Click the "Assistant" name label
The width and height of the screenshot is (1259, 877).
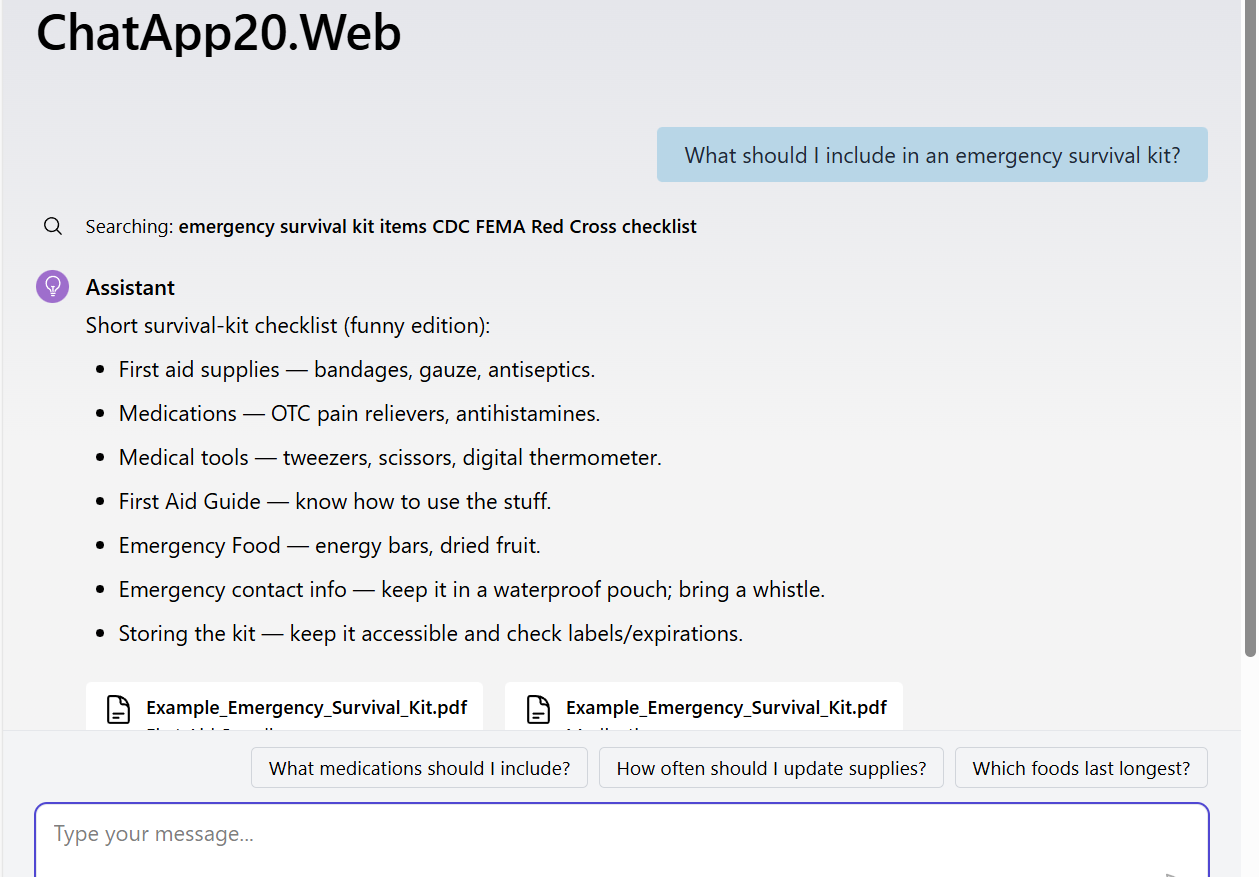coord(130,288)
